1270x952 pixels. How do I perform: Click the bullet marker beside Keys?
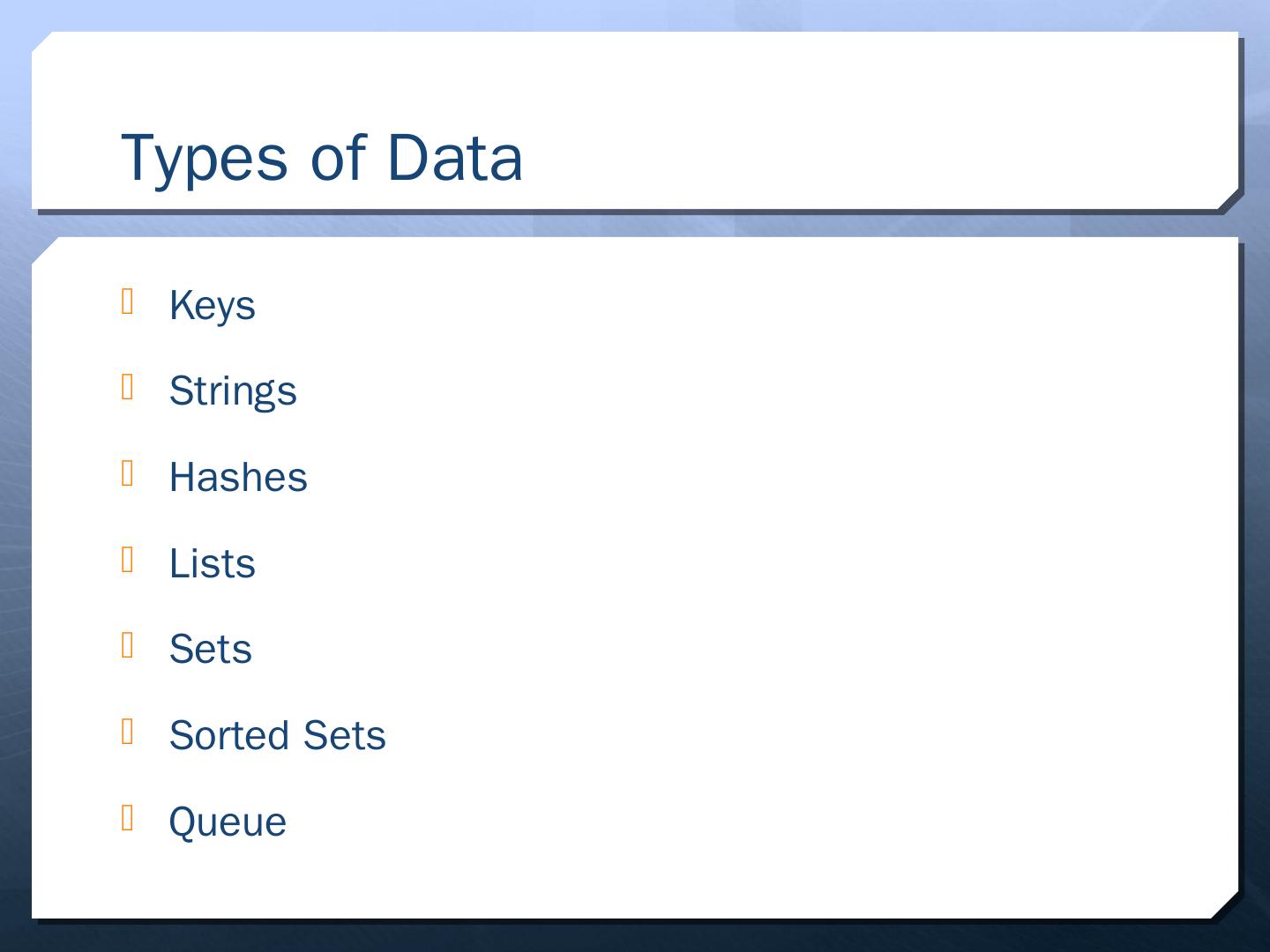coord(128,301)
